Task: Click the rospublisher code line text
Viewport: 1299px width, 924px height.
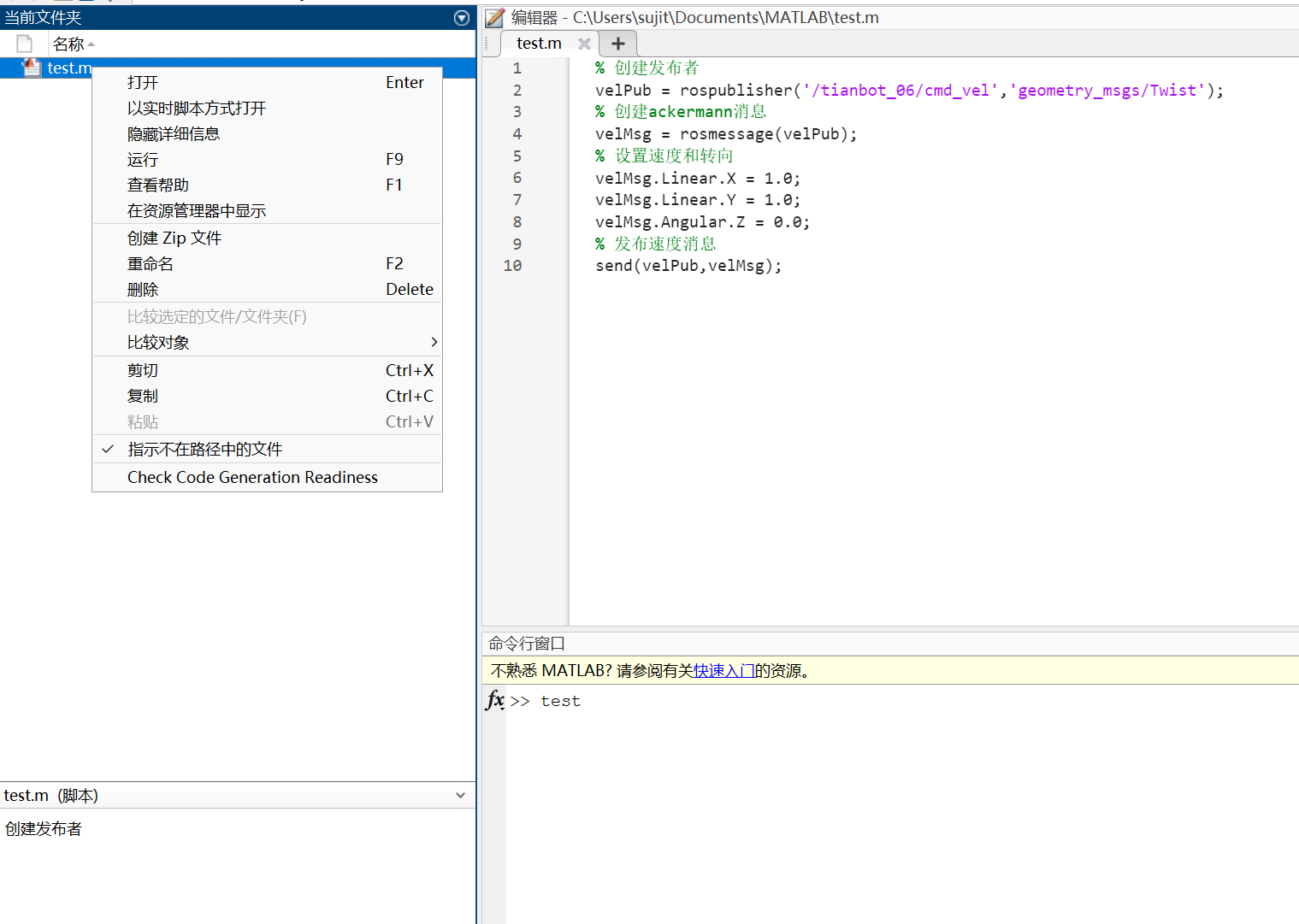Action: coord(909,90)
